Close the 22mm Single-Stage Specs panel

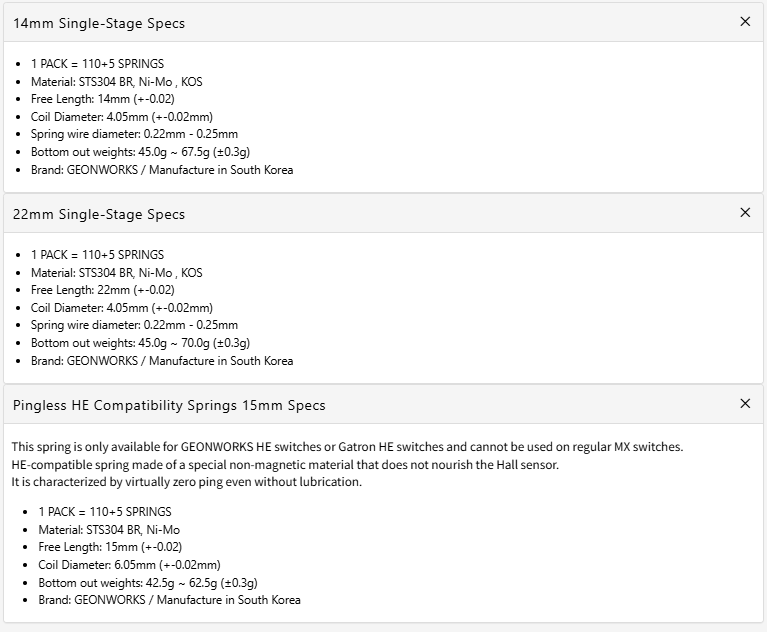pyautogui.click(x=745, y=213)
